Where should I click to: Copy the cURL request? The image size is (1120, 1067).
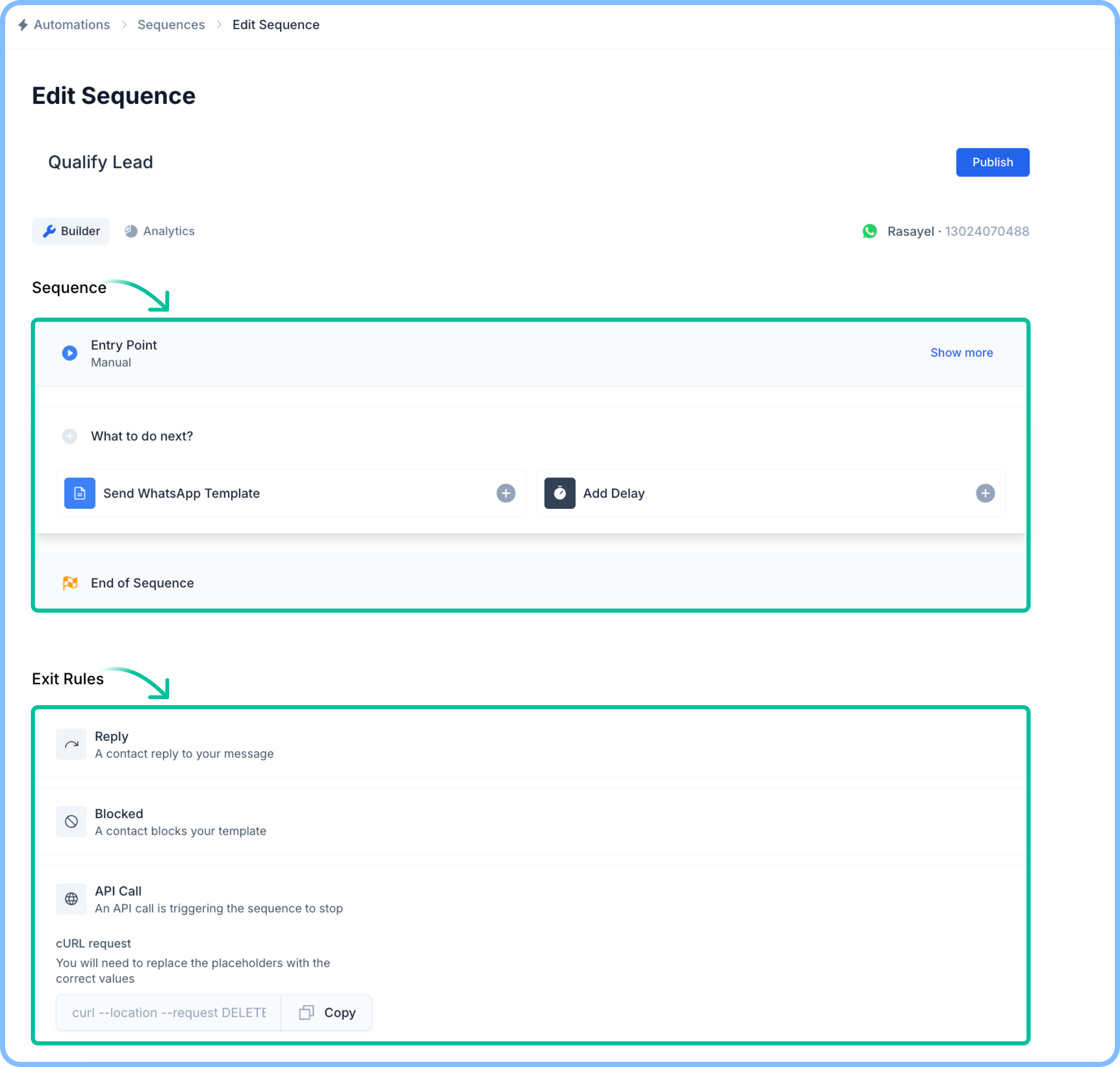(x=327, y=1013)
